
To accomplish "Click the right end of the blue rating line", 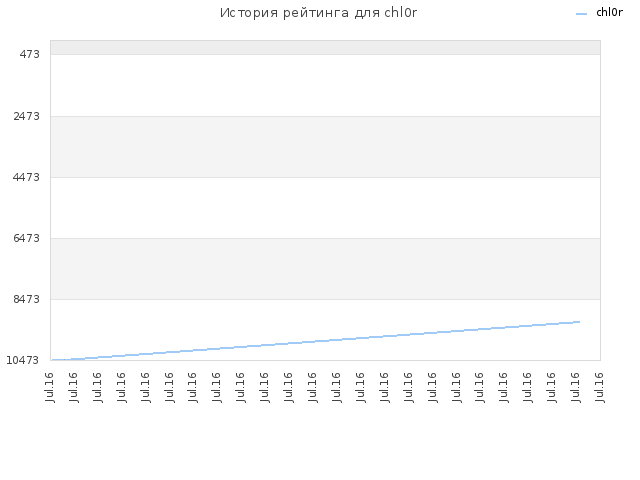I will pyautogui.click(x=579, y=322).
